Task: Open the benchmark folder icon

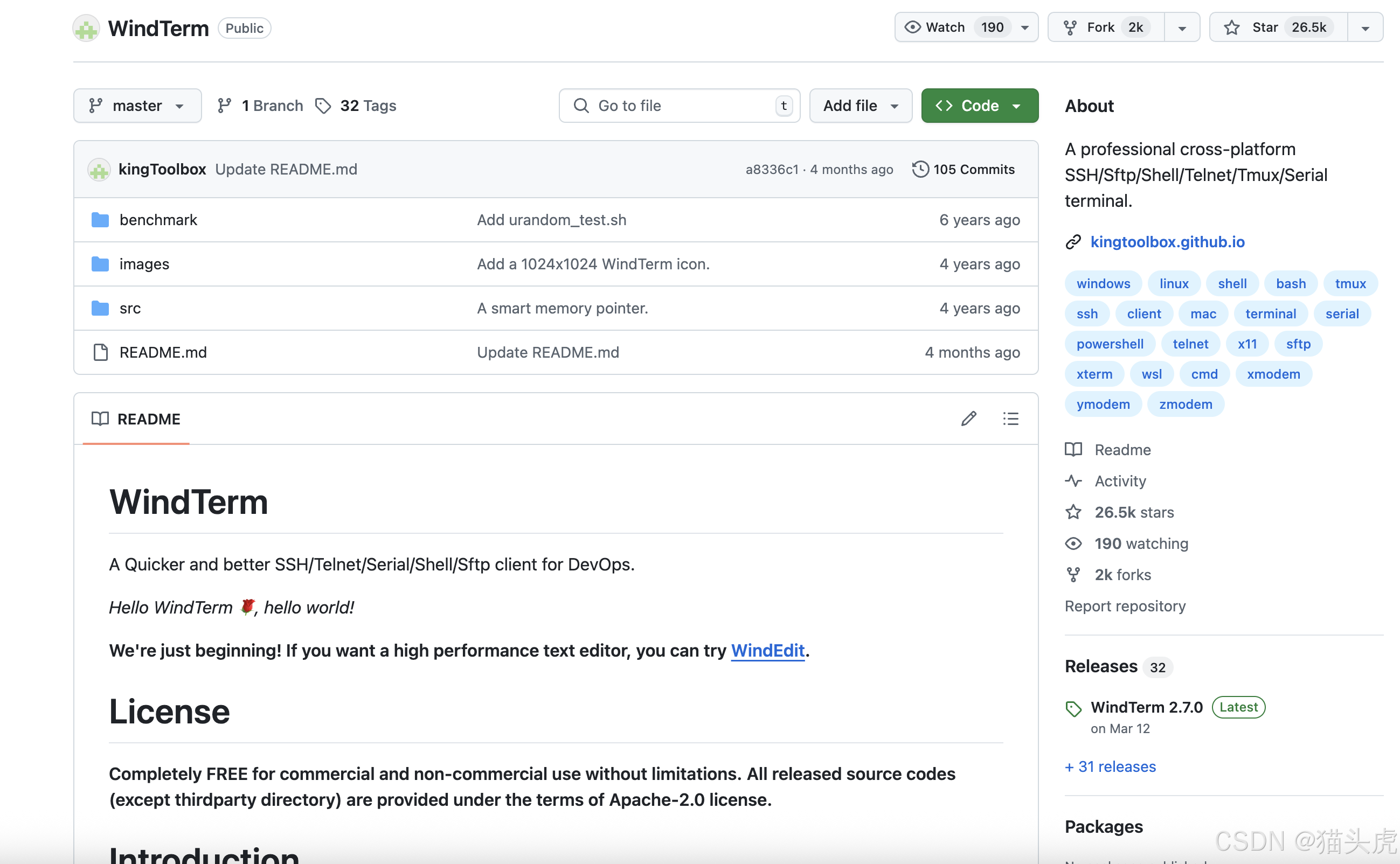Action: (100, 220)
